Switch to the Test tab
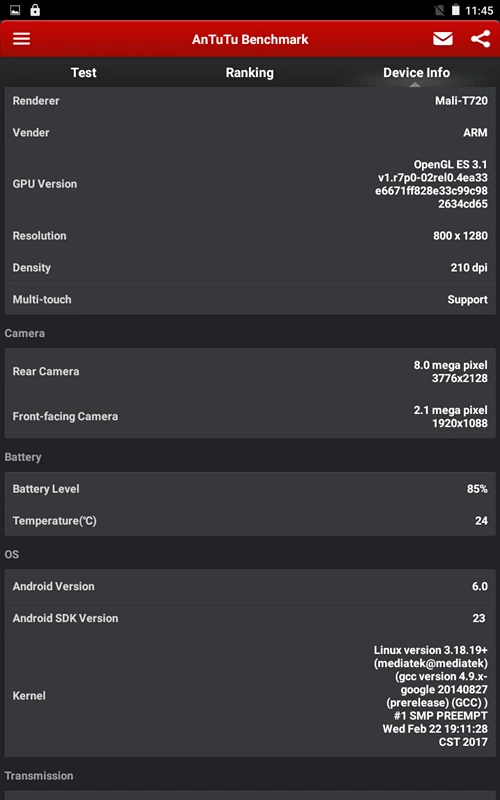Image resolution: width=500 pixels, height=800 pixels. tap(84, 72)
